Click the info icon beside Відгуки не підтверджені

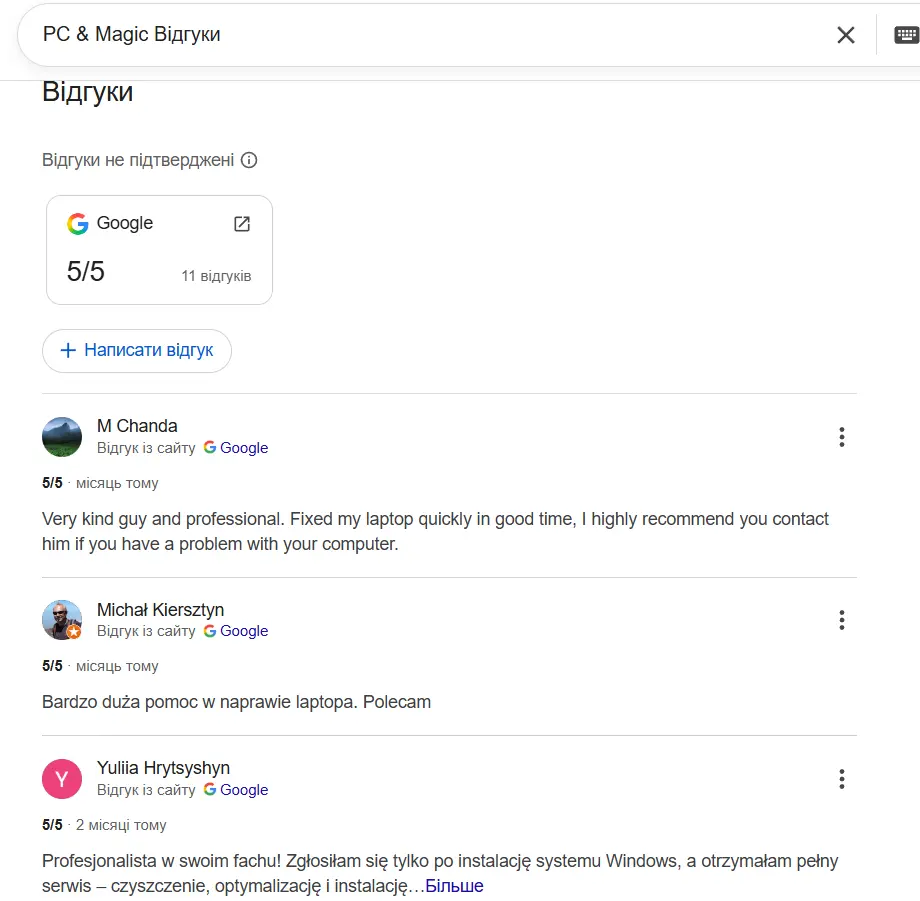249,160
